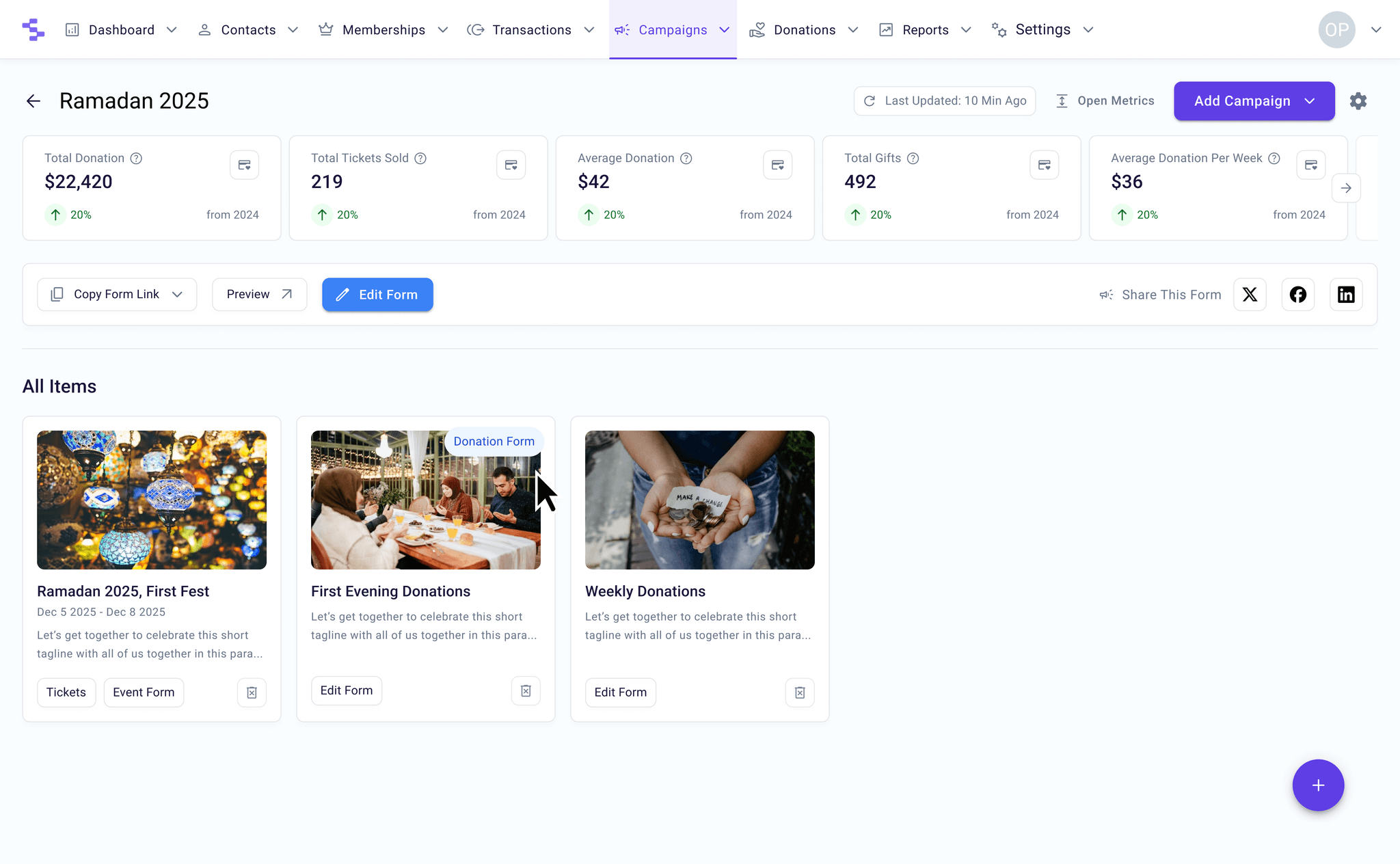Click the floating plus add button
Screen dimensions: 1400x864
1318,785
